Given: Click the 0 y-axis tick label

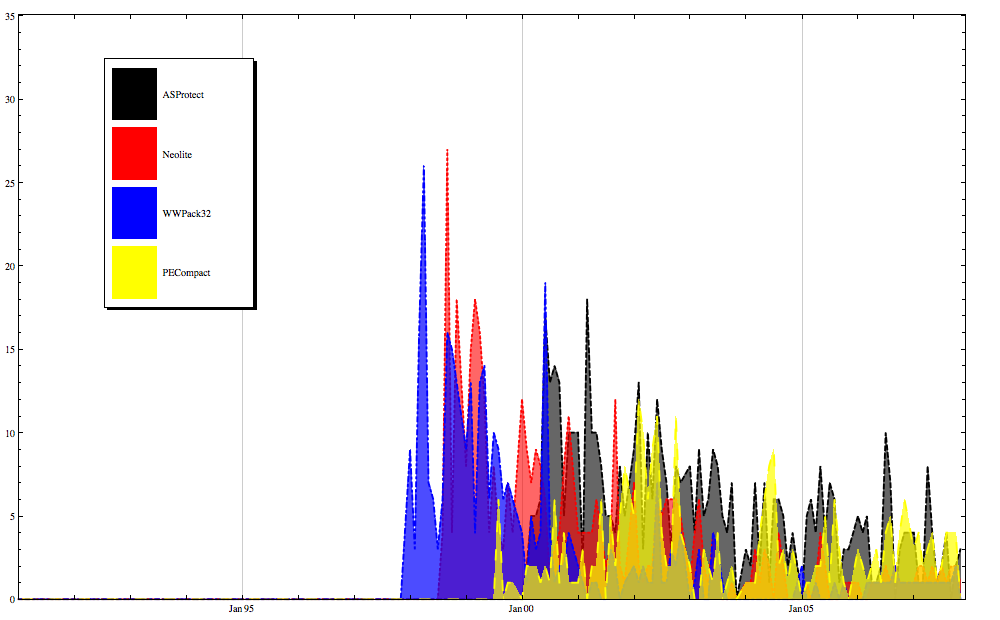Looking at the screenshot, I should click(12, 599).
